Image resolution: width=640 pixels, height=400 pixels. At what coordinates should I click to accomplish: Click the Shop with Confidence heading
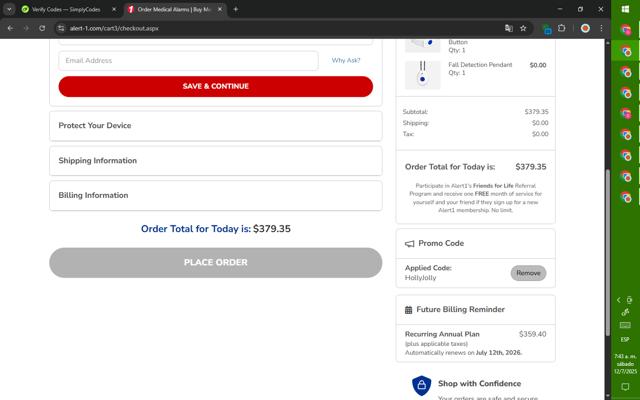(479, 384)
